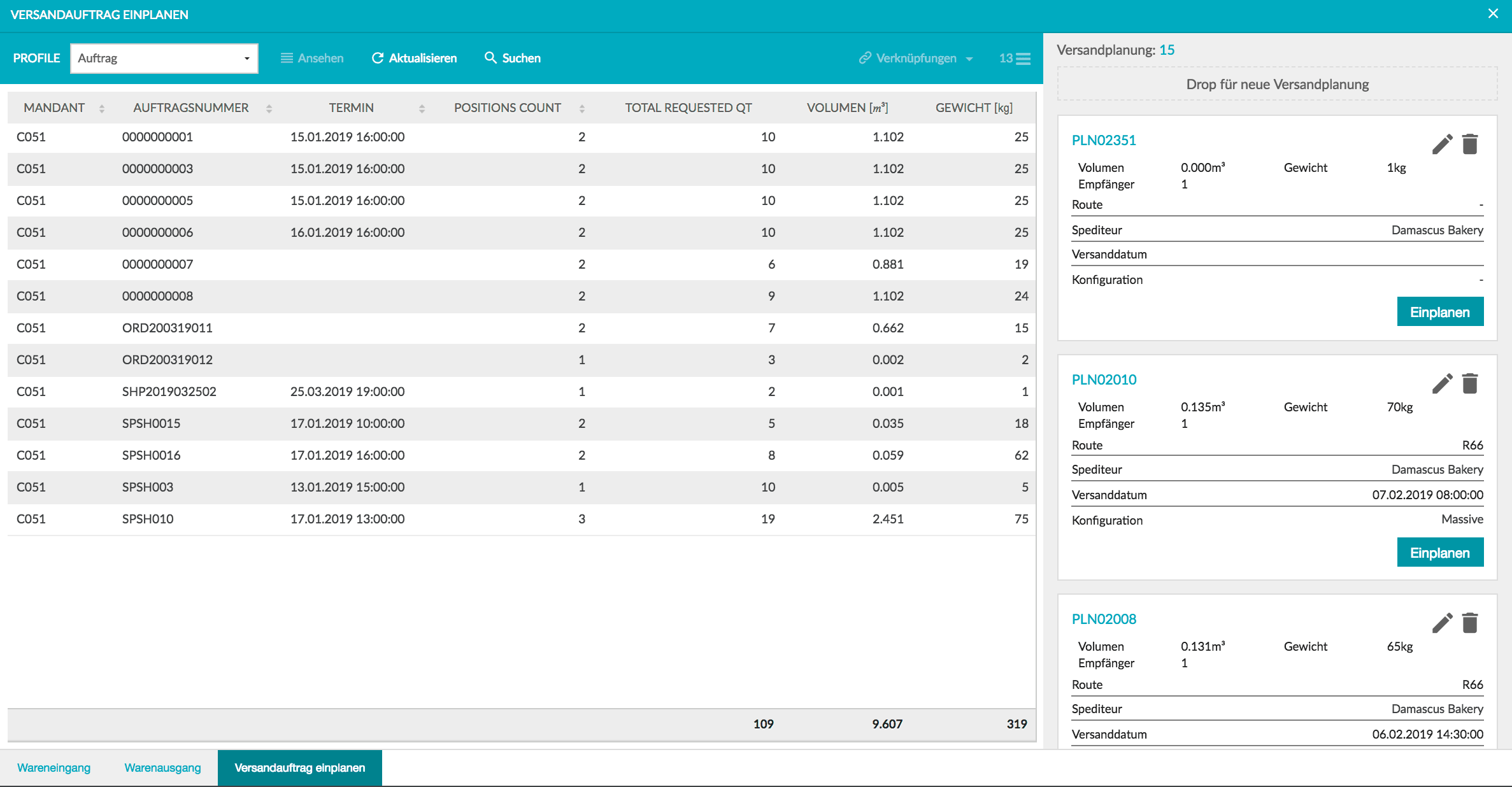Click the PROFILE label
1512x787 pixels.
tap(36, 58)
